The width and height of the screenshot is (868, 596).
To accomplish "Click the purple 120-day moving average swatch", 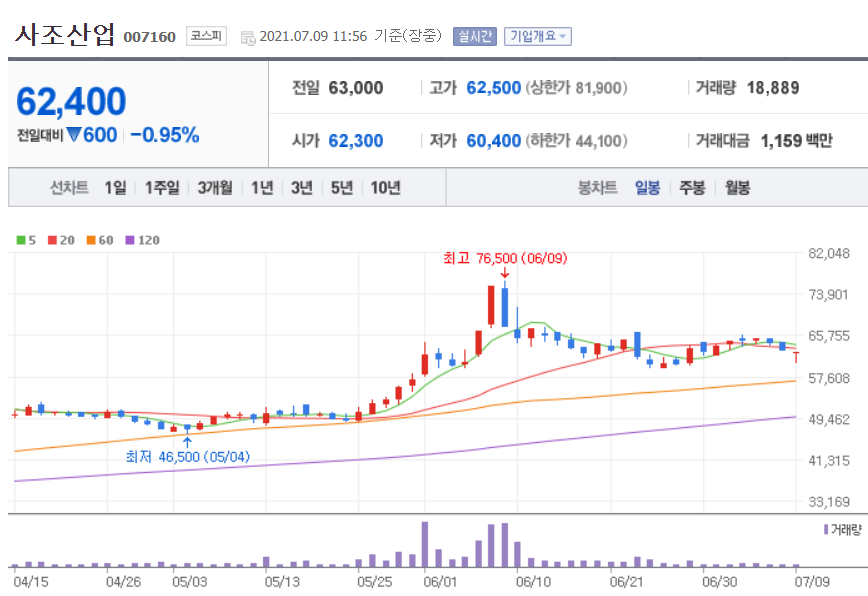I will click(130, 240).
